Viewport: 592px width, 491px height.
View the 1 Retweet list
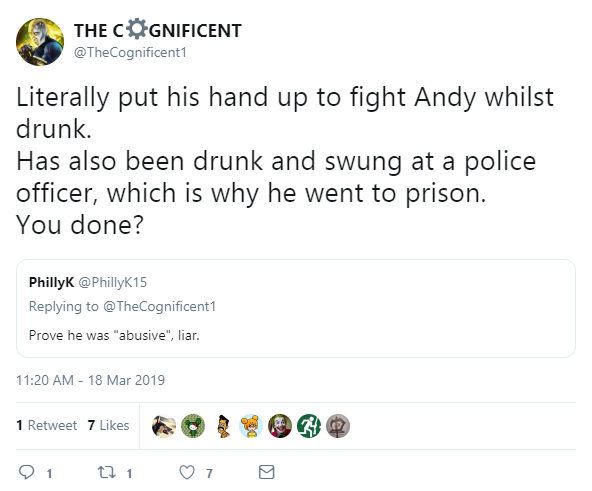point(46,425)
